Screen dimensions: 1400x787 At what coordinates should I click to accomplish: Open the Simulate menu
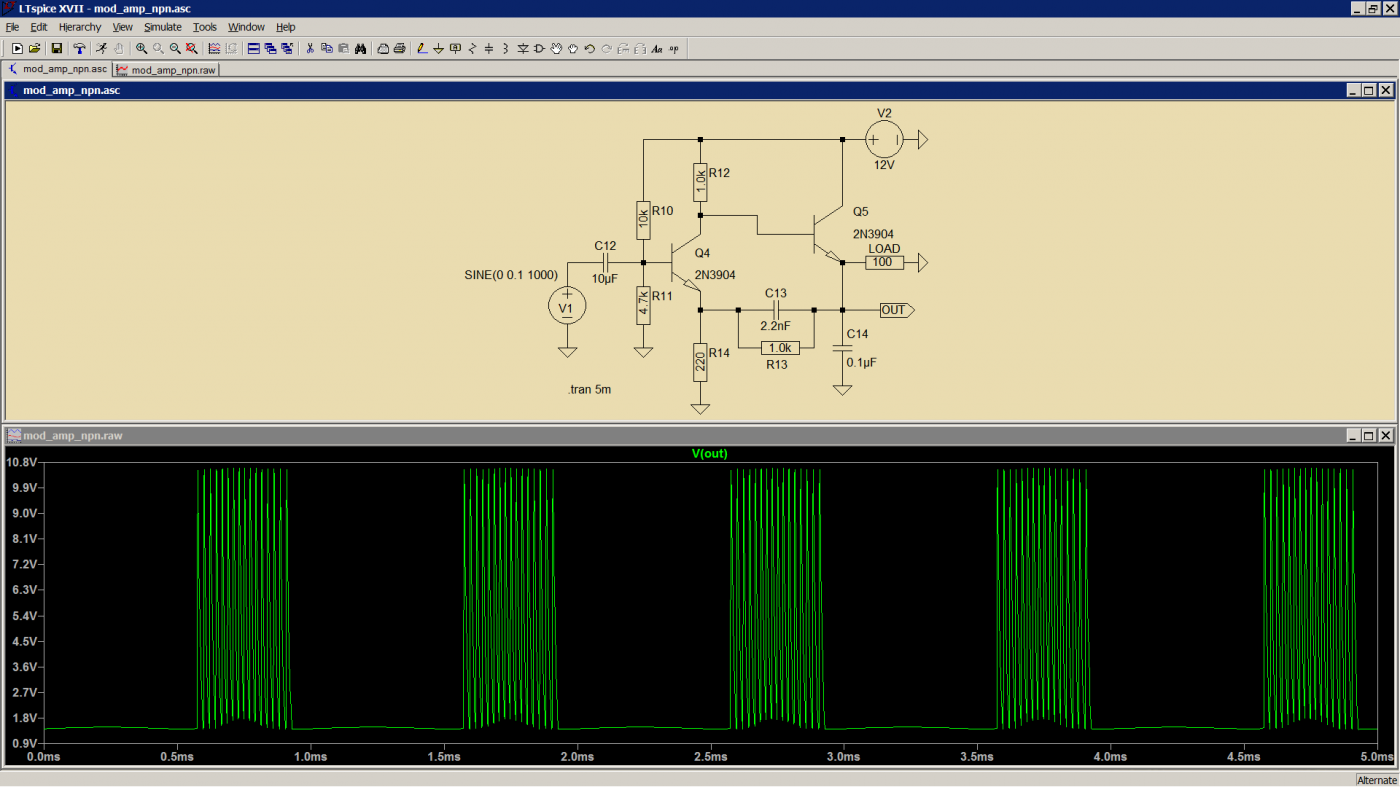162,27
